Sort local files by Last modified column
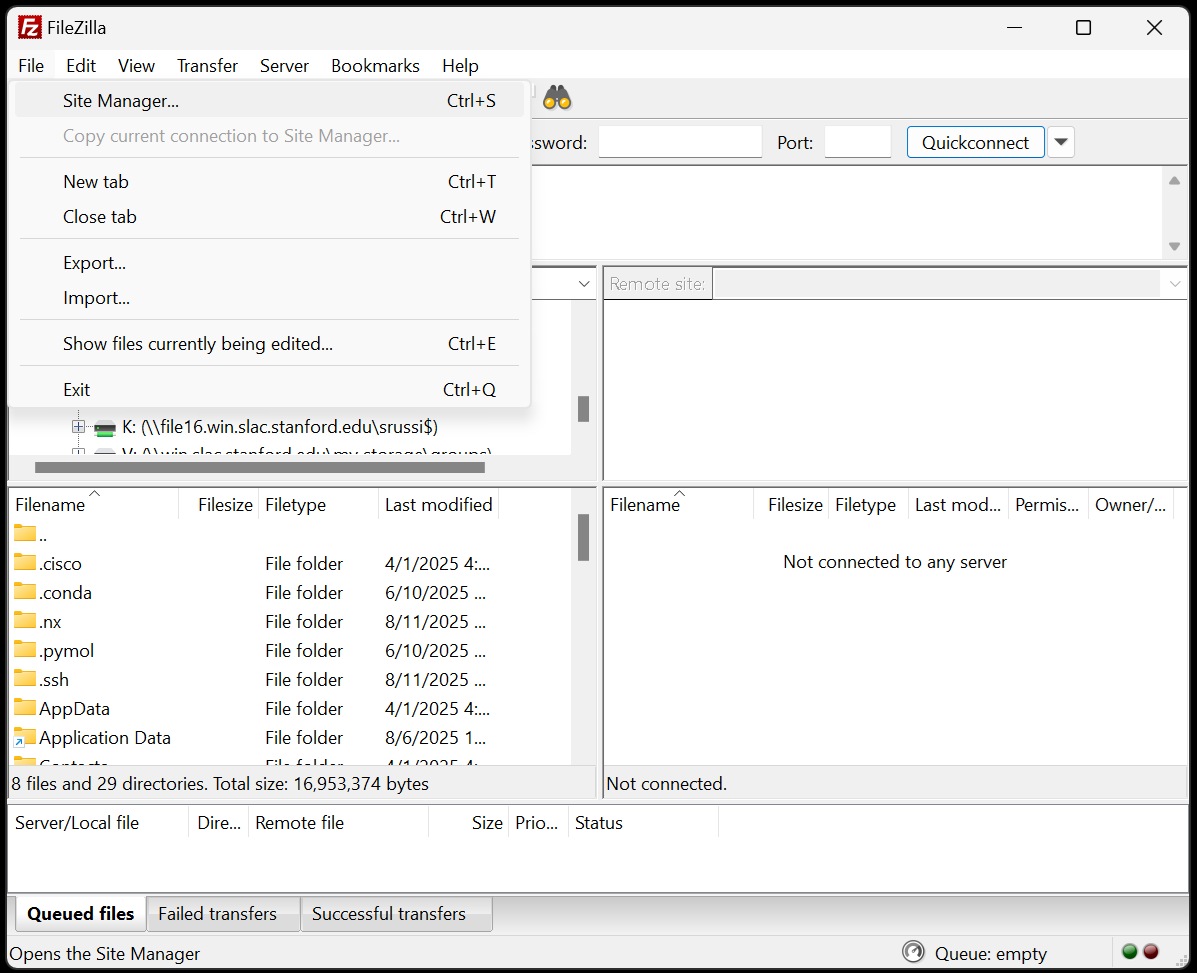 pos(438,505)
